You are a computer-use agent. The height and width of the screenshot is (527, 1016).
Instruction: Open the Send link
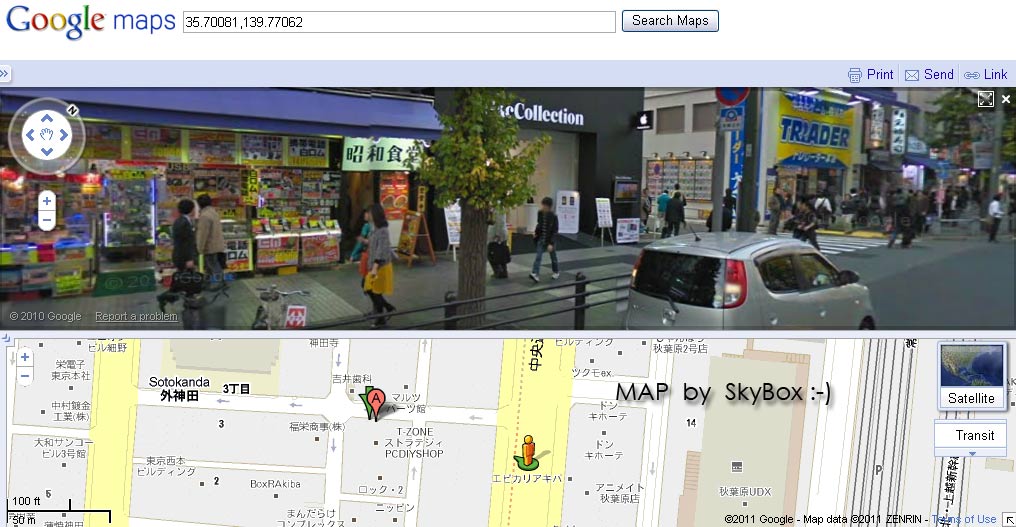(x=938, y=75)
